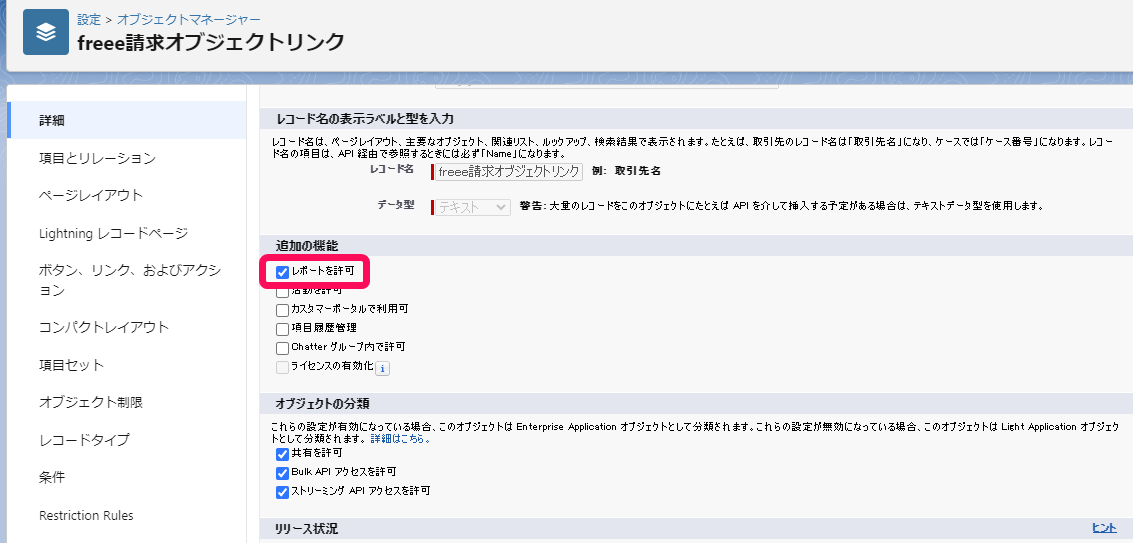Check Chatter グループ内で許可 option
This screenshot has height=543, width=1133.
click(x=283, y=349)
